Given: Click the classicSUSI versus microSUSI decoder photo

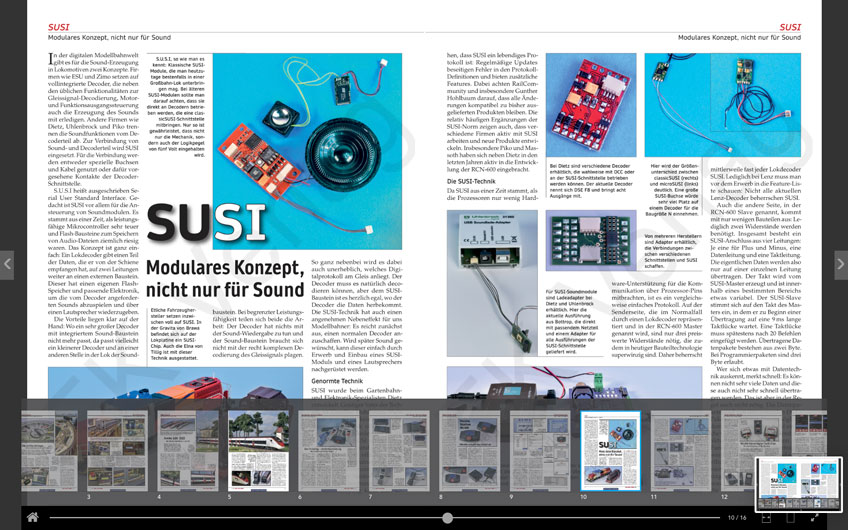Looking at the screenshot, I should 723,105.
